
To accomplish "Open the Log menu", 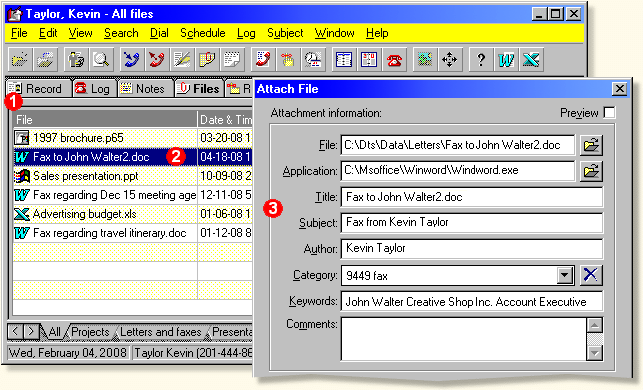I will point(246,33).
